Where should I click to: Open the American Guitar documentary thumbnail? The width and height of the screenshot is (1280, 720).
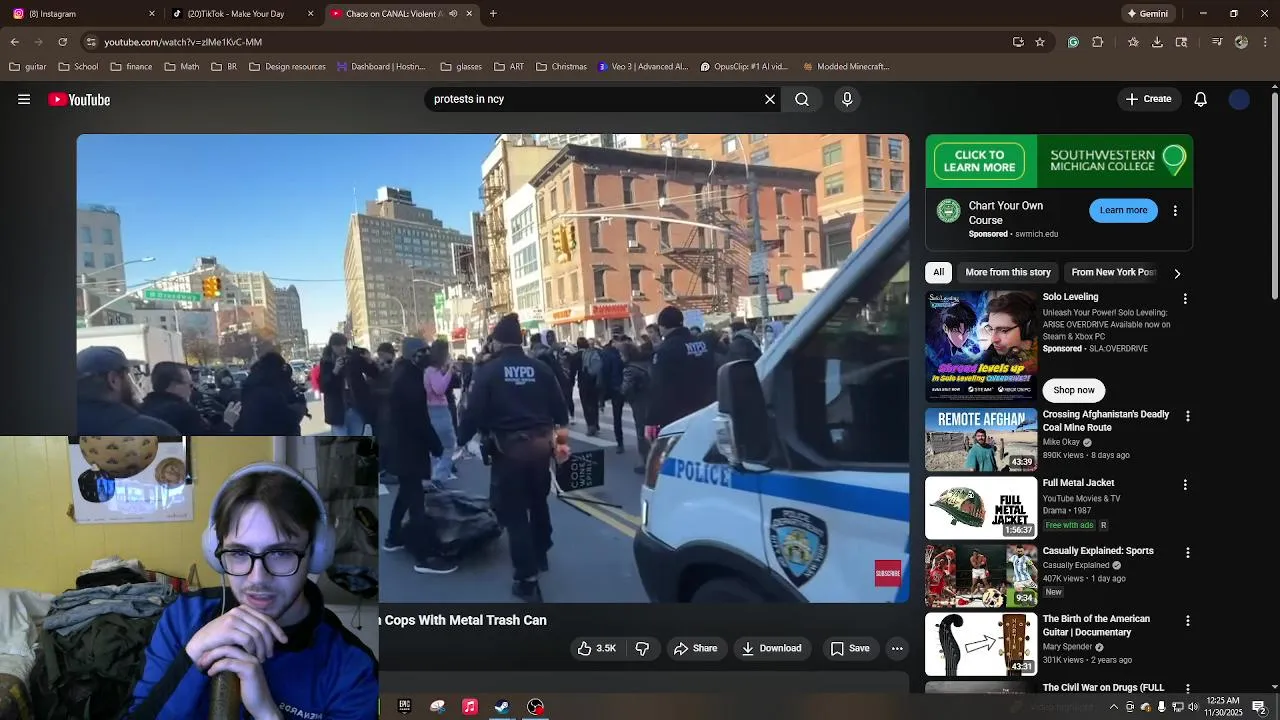point(981,643)
